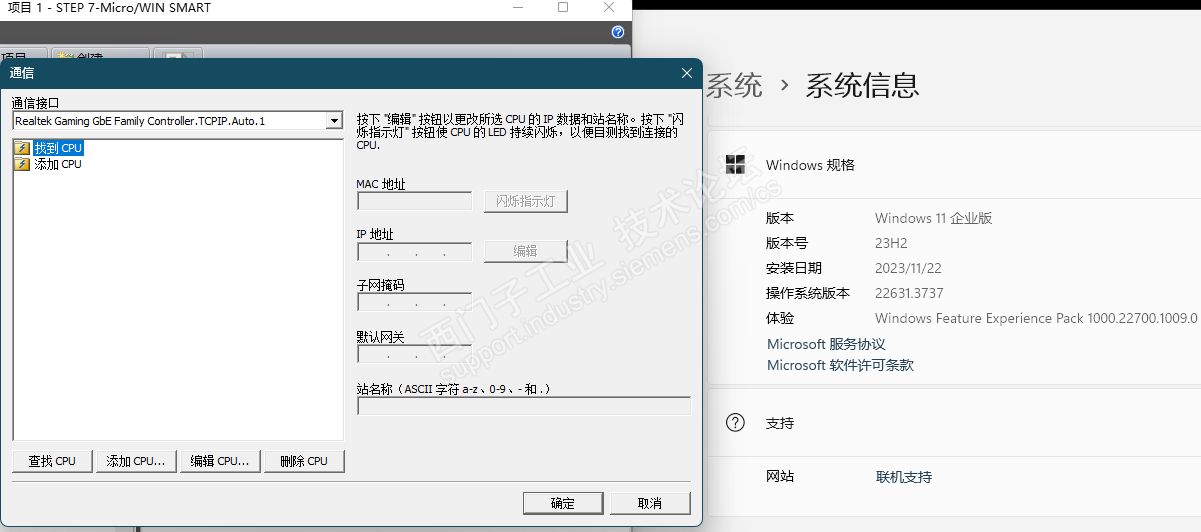Cancel dialog with 取消 button
The height and width of the screenshot is (532, 1201).
pos(650,503)
